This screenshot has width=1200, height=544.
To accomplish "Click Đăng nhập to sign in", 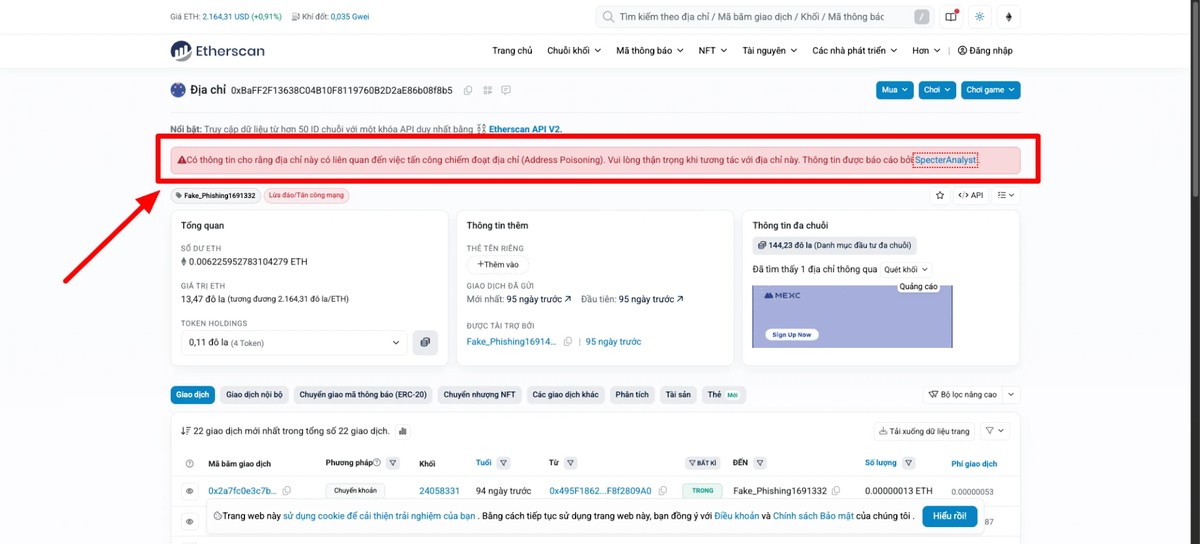I will pyautogui.click(x=985, y=51).
